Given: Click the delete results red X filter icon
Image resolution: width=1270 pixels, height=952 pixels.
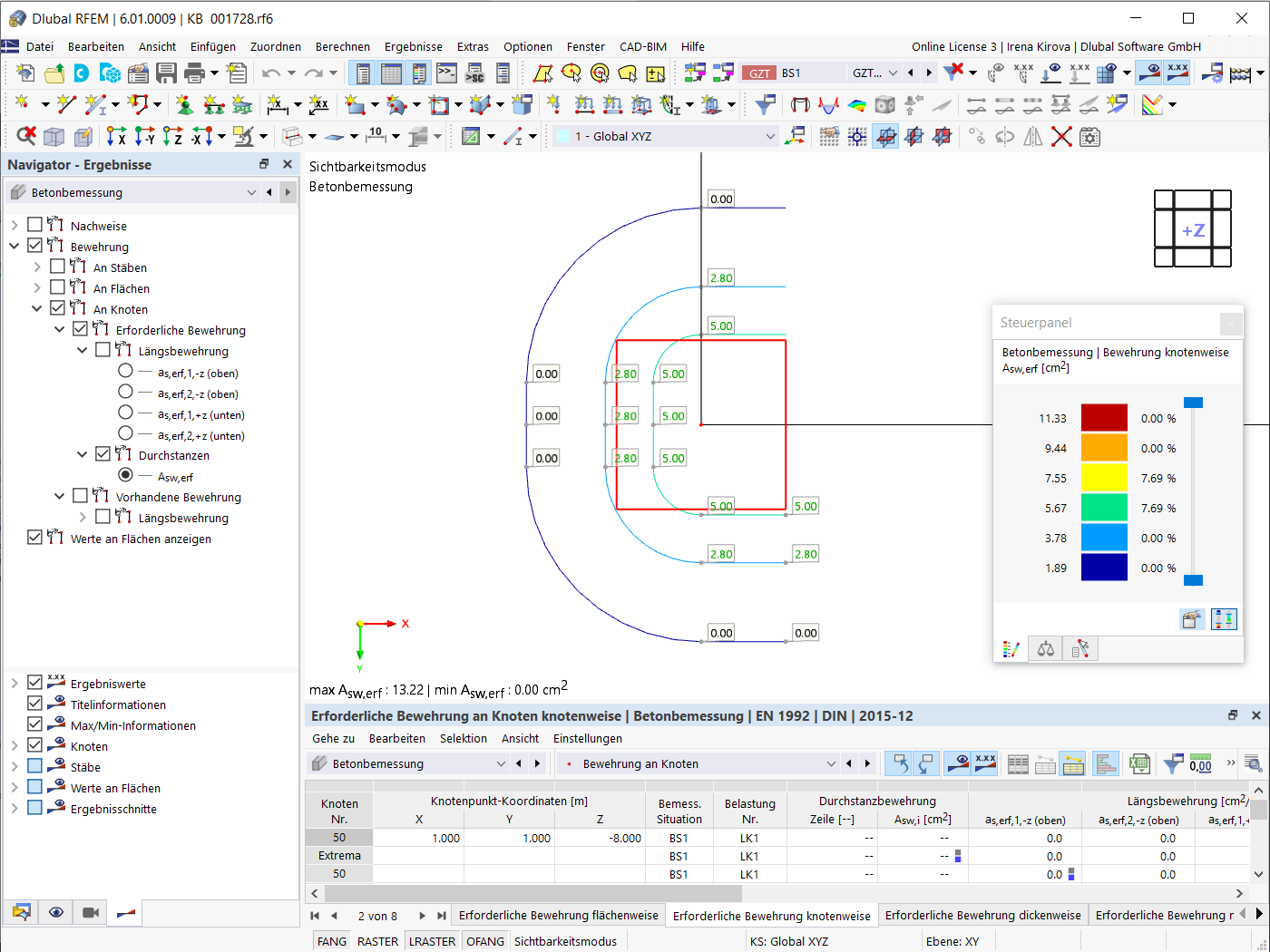Looking at the screenshot, I should point(953,73).
